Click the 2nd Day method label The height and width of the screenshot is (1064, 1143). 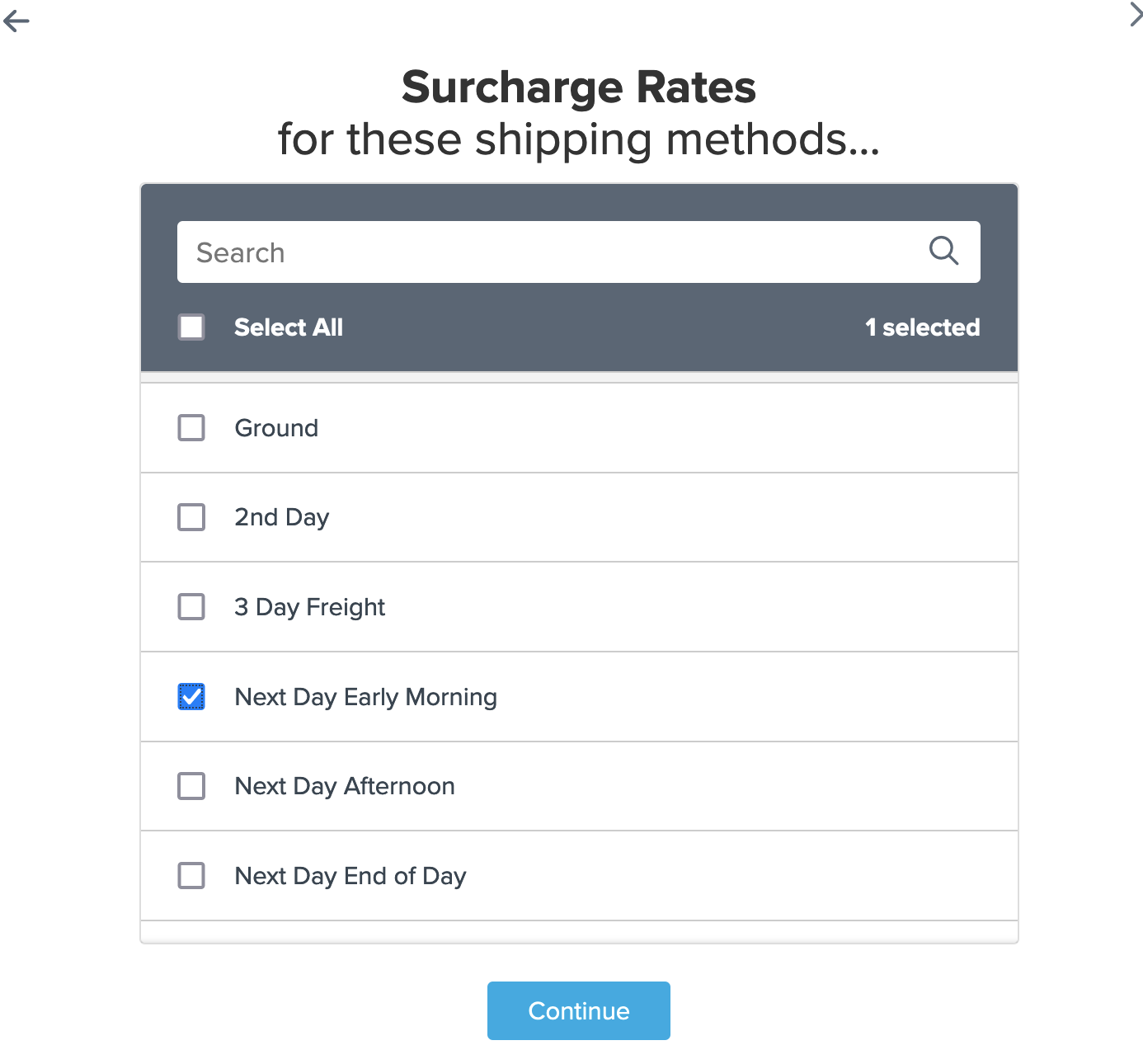pos(281,517)
